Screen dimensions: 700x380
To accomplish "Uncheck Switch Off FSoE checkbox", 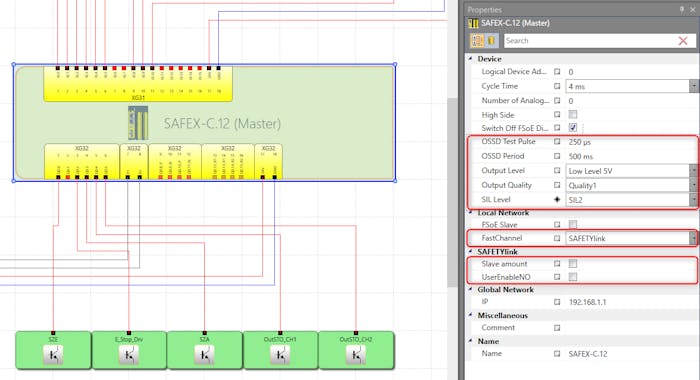I will 573,128.
